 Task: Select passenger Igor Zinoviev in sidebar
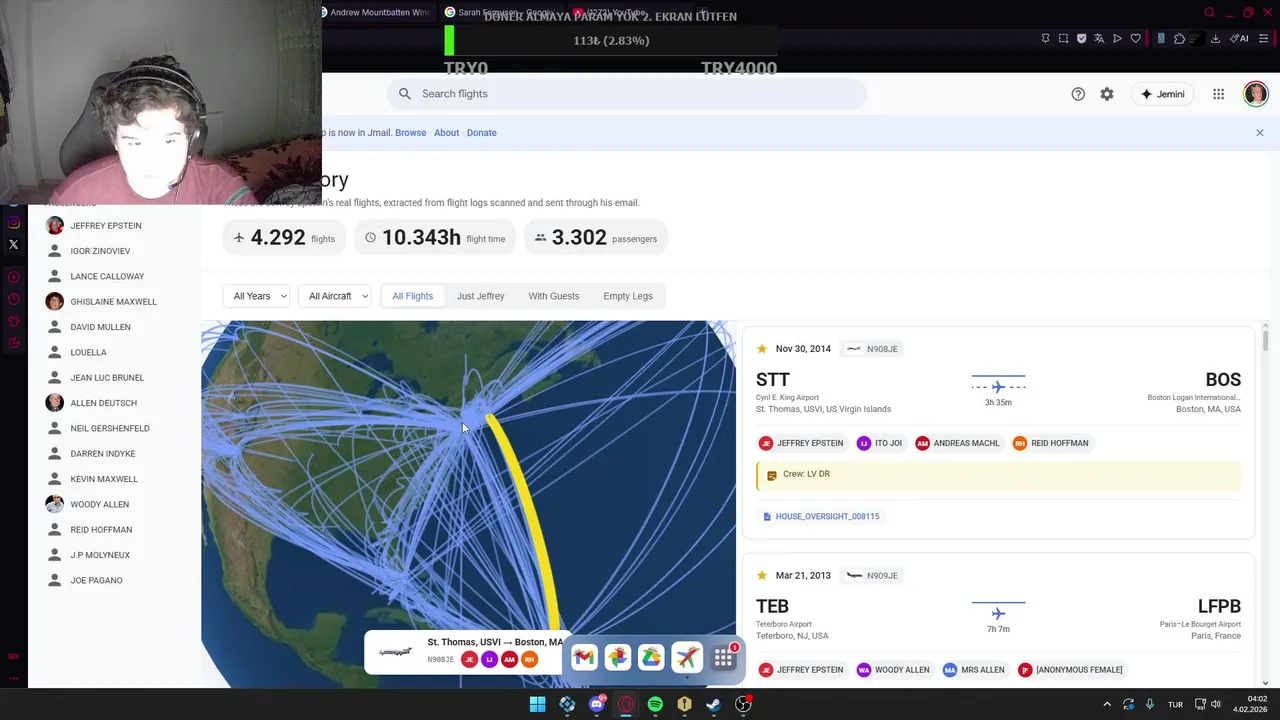click(100, 251)
